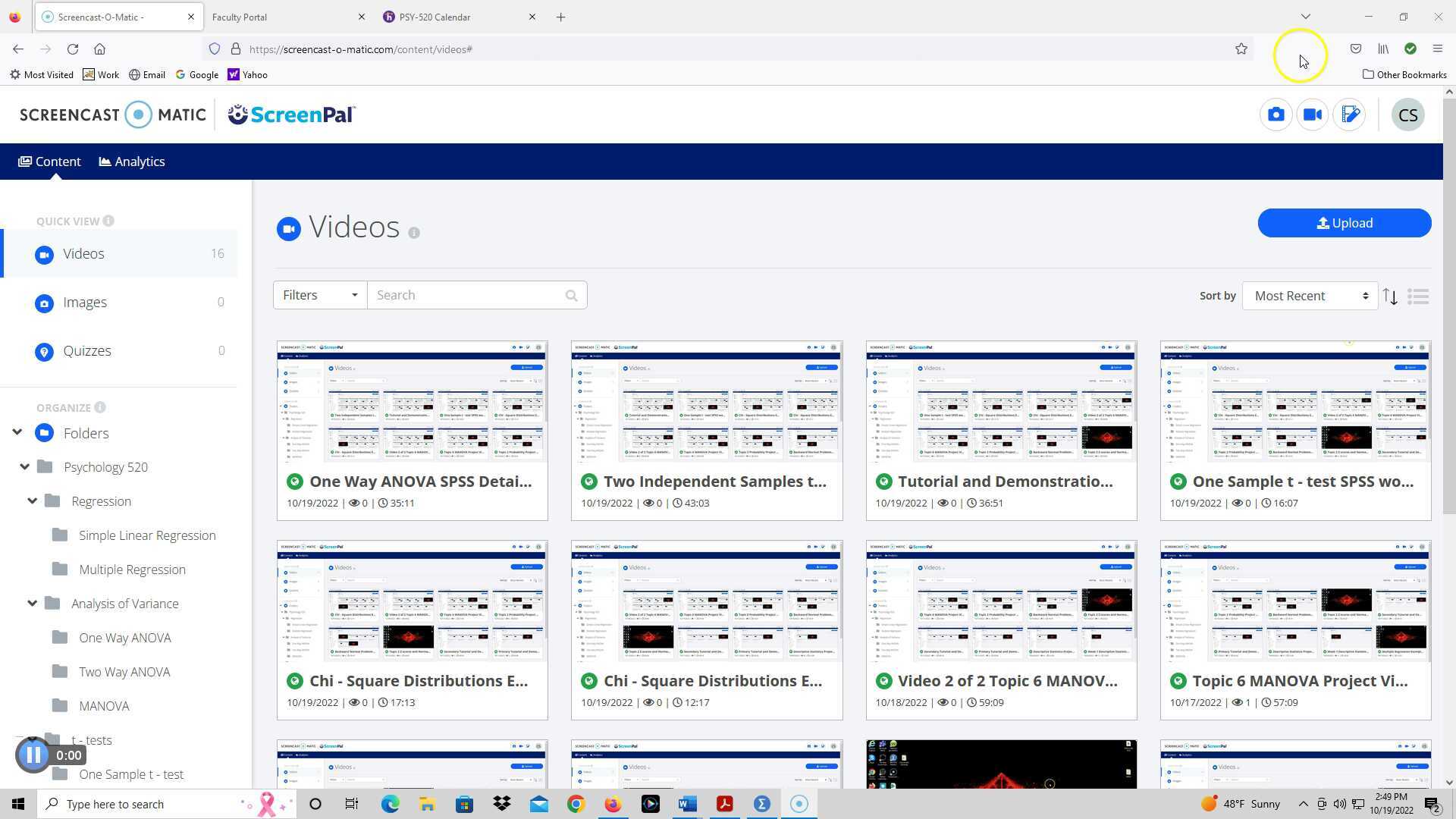
Task: Click the info icon beside Videos heading
Action: 414,233
